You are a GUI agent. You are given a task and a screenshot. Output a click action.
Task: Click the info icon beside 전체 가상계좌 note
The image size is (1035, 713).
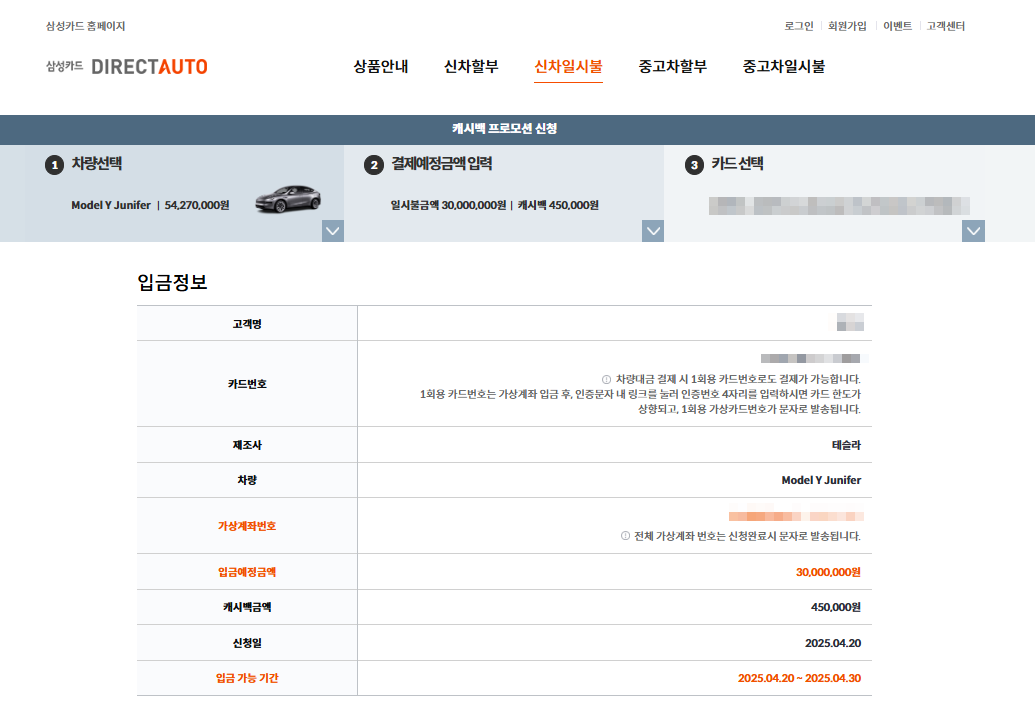625,536
